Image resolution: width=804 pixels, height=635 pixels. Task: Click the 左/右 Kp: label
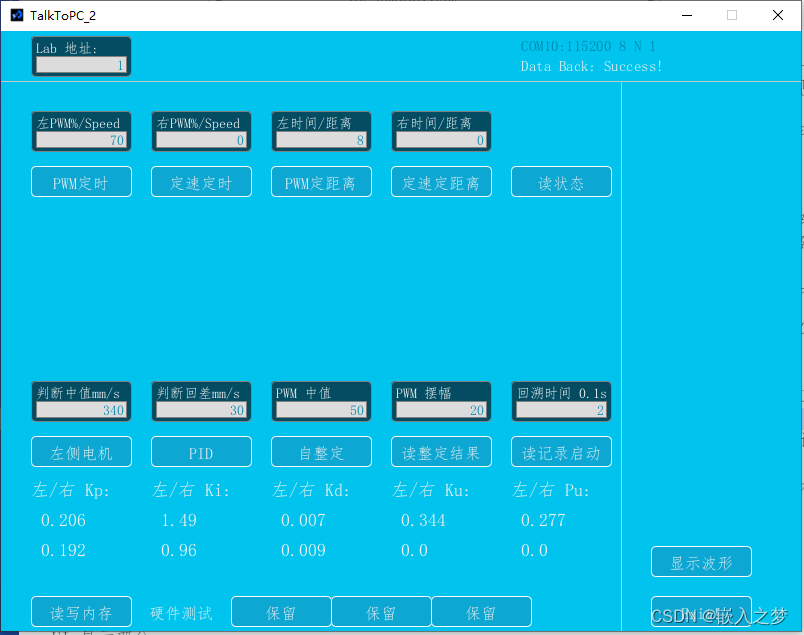(71, 490)
